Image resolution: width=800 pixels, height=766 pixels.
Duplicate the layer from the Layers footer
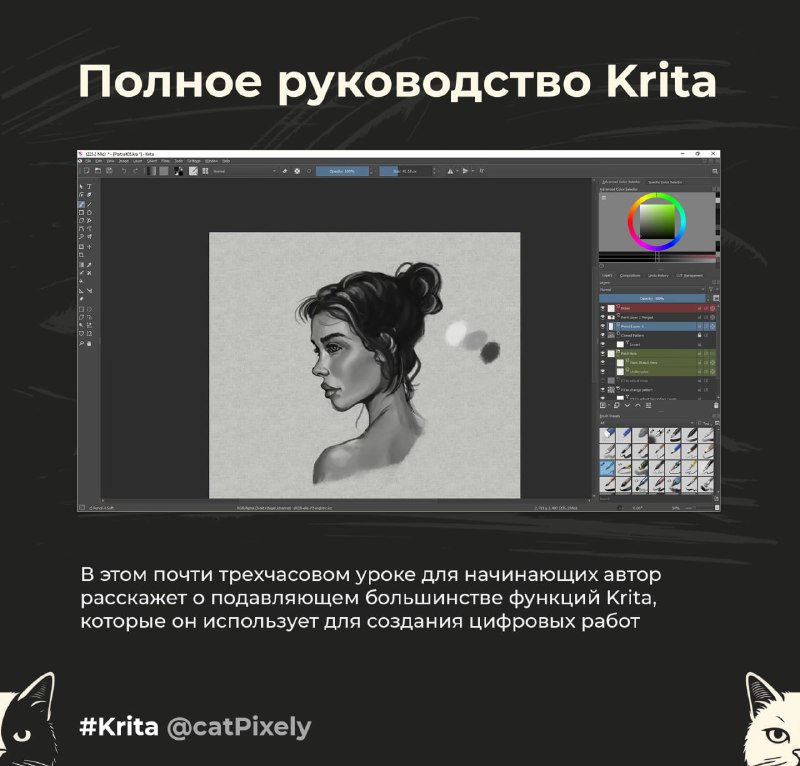[x=616, y=406]
